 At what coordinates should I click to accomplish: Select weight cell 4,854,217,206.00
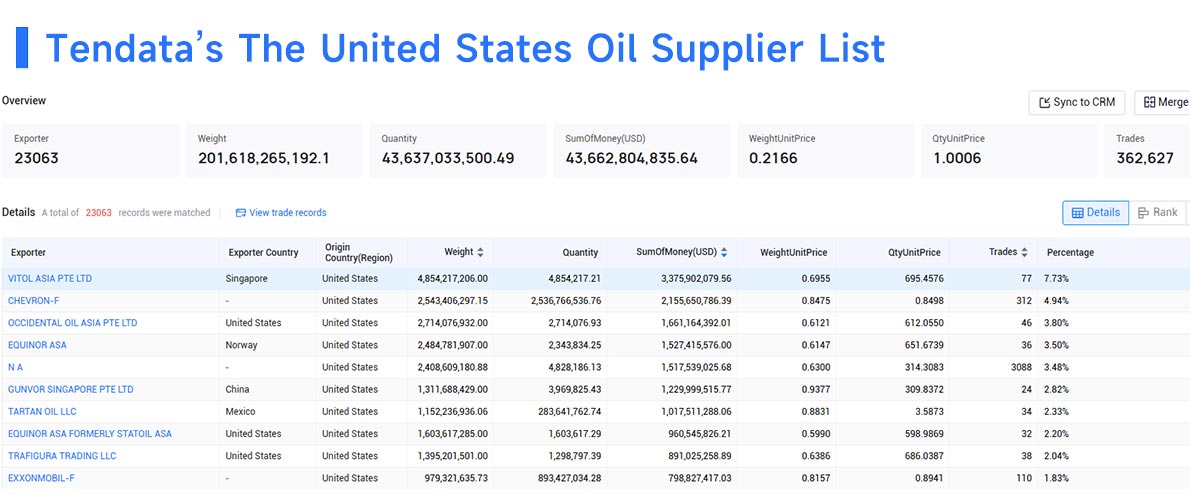click(452, 278)
